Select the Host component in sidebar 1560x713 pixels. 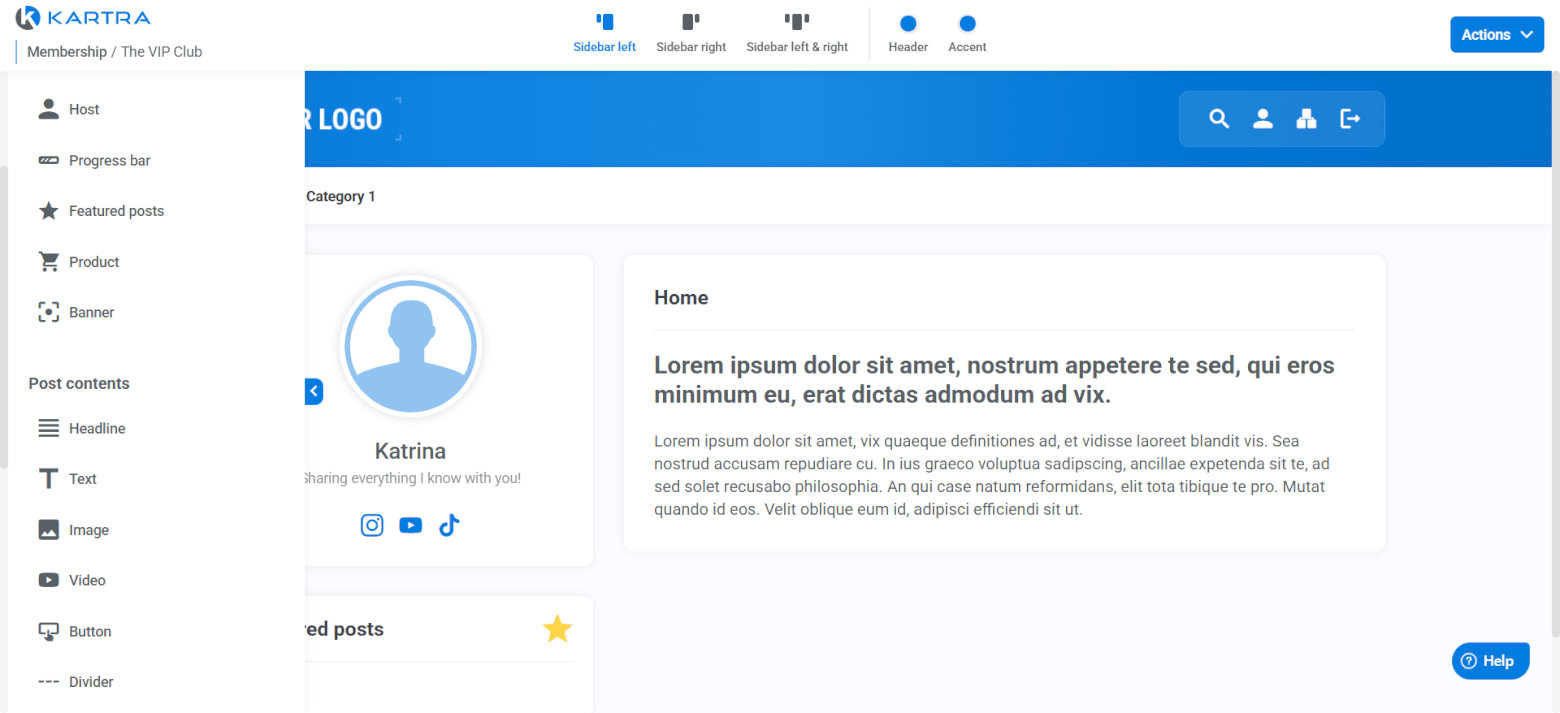click(83, 110)
